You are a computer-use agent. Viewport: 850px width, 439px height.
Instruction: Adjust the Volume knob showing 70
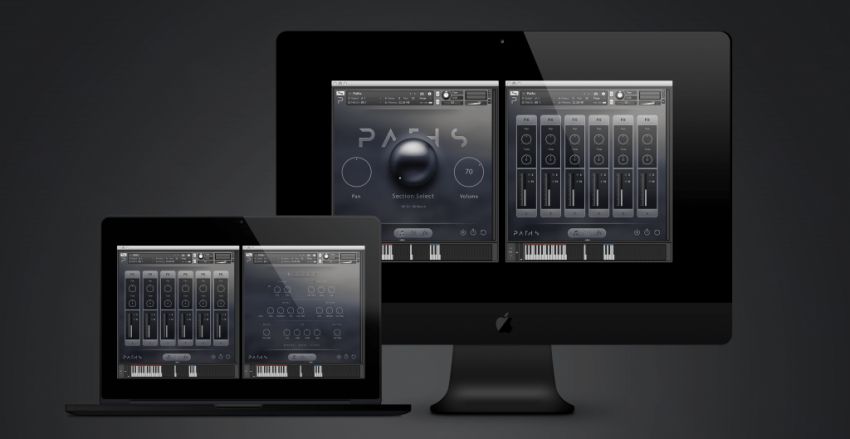[469, 172]
